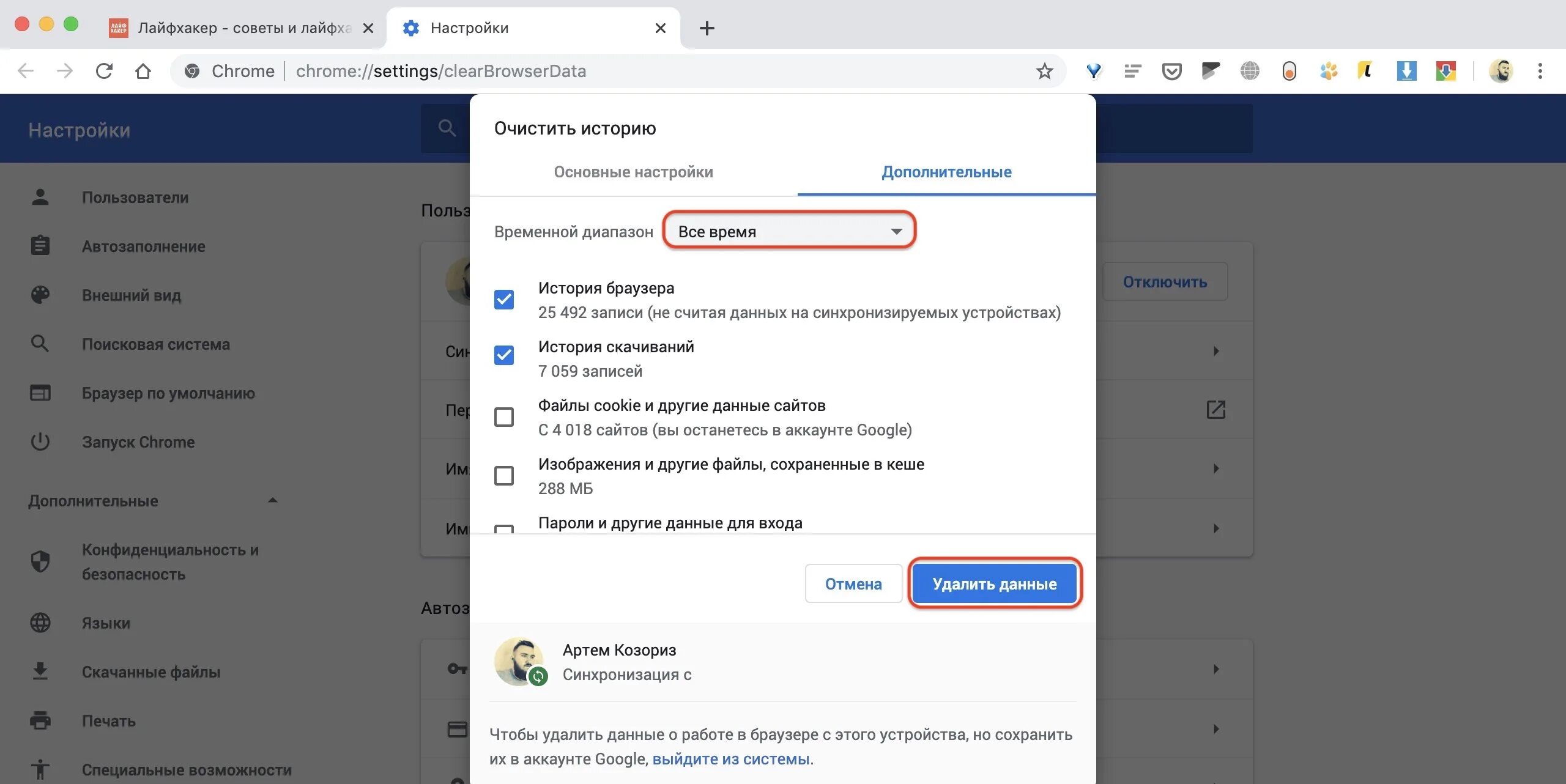Screen dimensions: 1566x784
Task: Click the browser reload icon
Action: pyautogui.click(x=104, y=72)
